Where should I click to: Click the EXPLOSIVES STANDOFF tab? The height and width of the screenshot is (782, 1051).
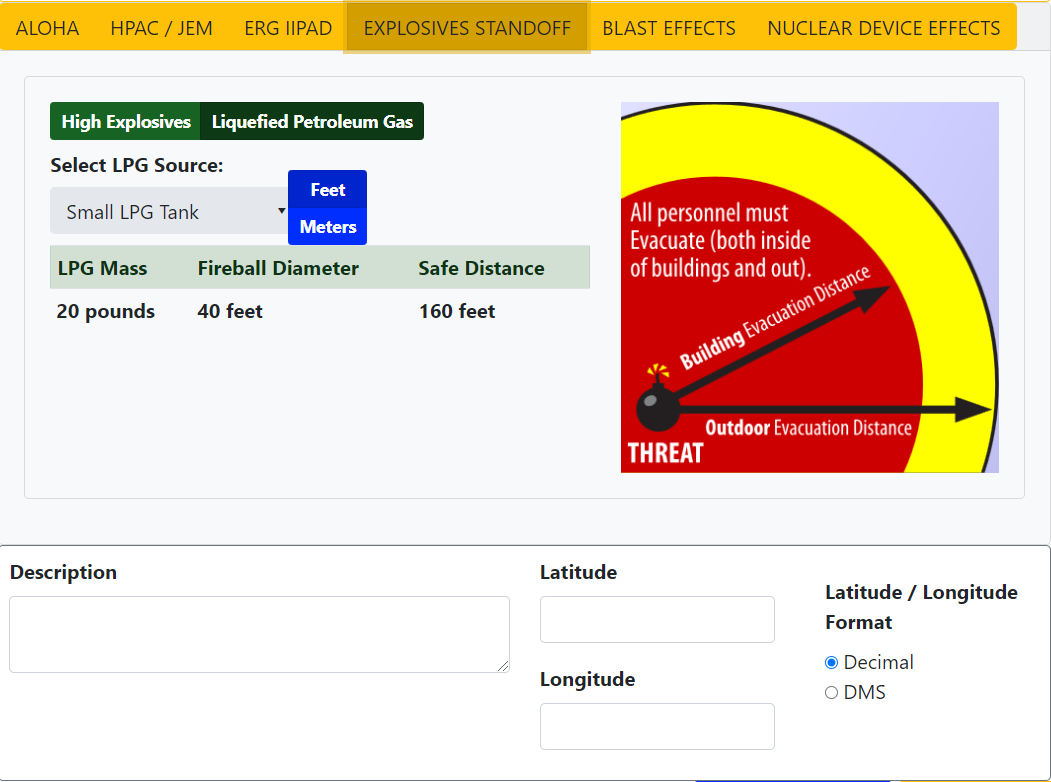pyautogui.click(x=467, y=28)
